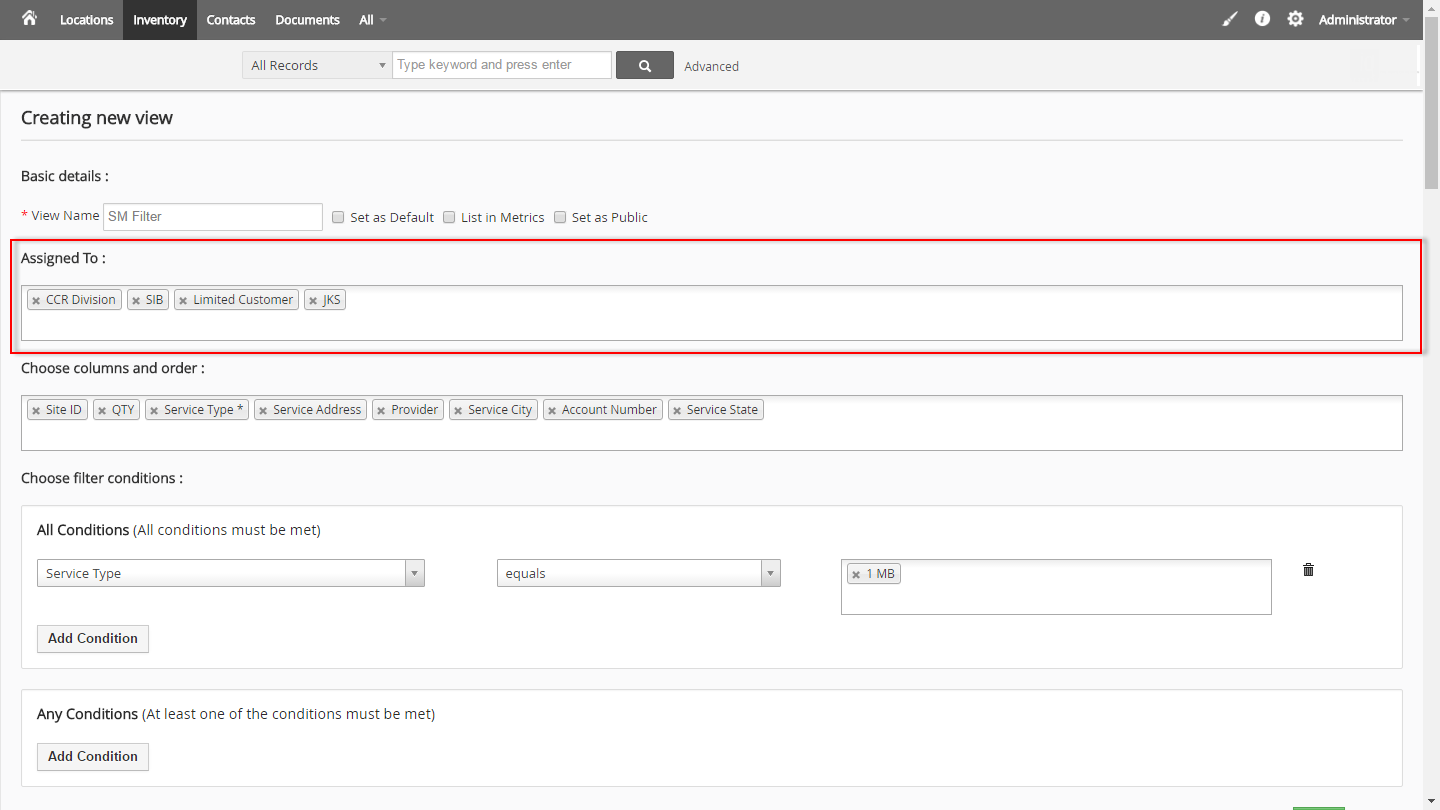Click inside the columns and order box
The height and width of the screenshot is (810, 1440).
(x=712, y=423)
